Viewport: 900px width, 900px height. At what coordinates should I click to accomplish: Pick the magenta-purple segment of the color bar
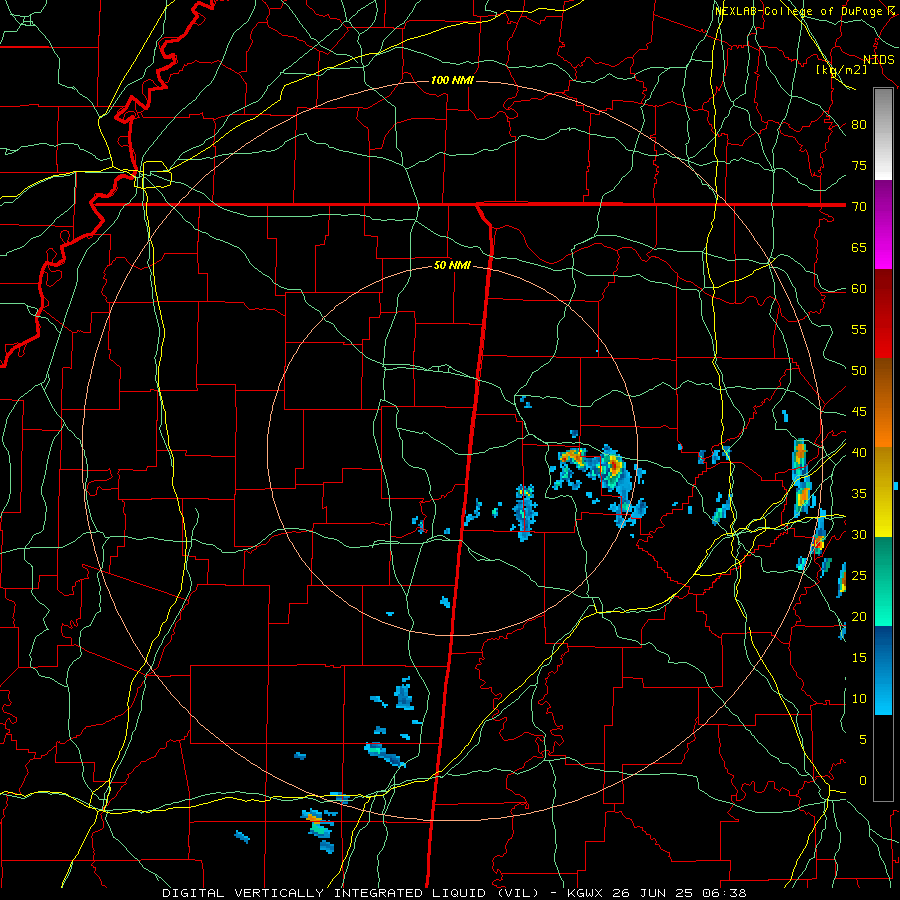tap(883, 225)
